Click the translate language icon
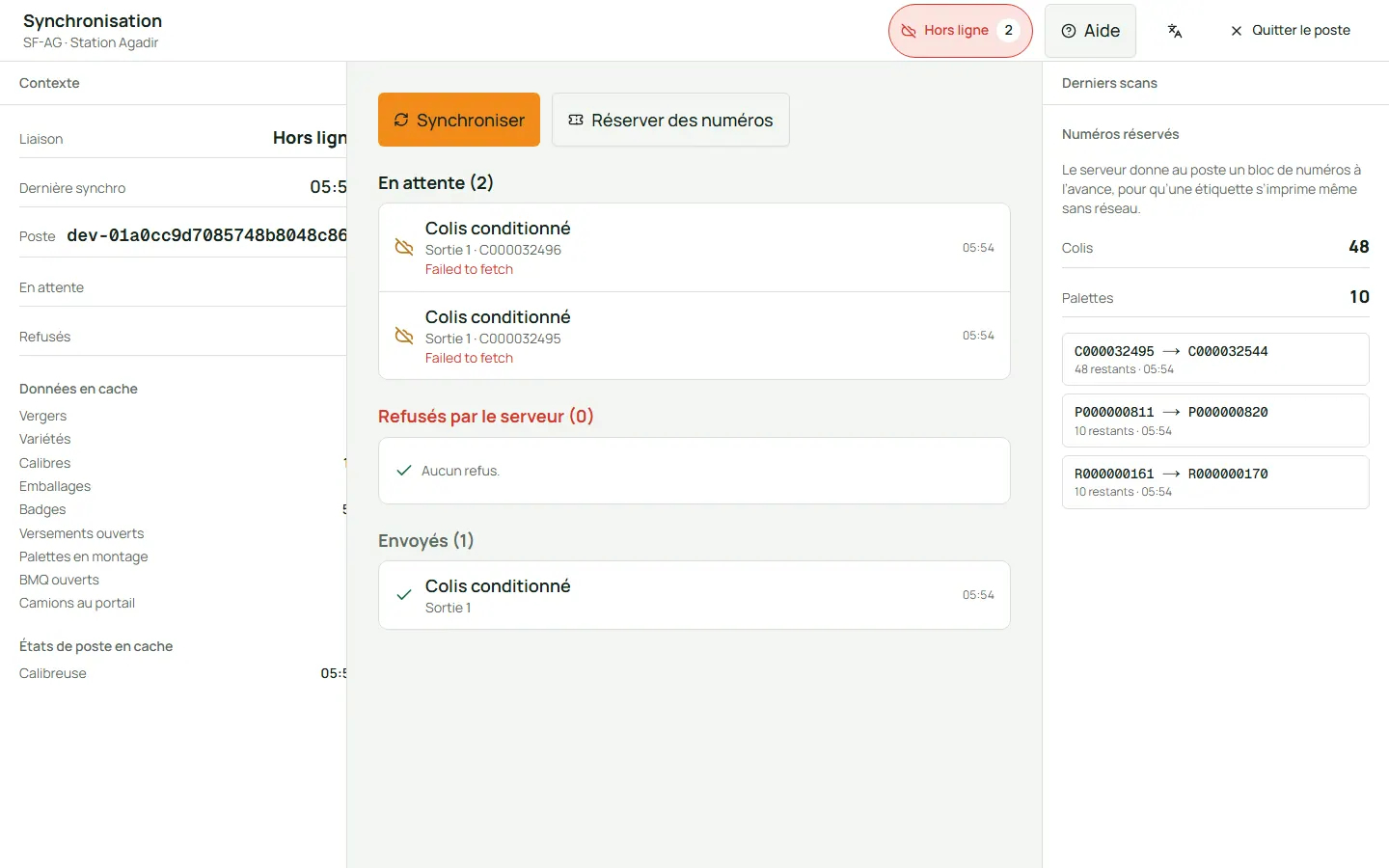 click(x=1175, y=31)
